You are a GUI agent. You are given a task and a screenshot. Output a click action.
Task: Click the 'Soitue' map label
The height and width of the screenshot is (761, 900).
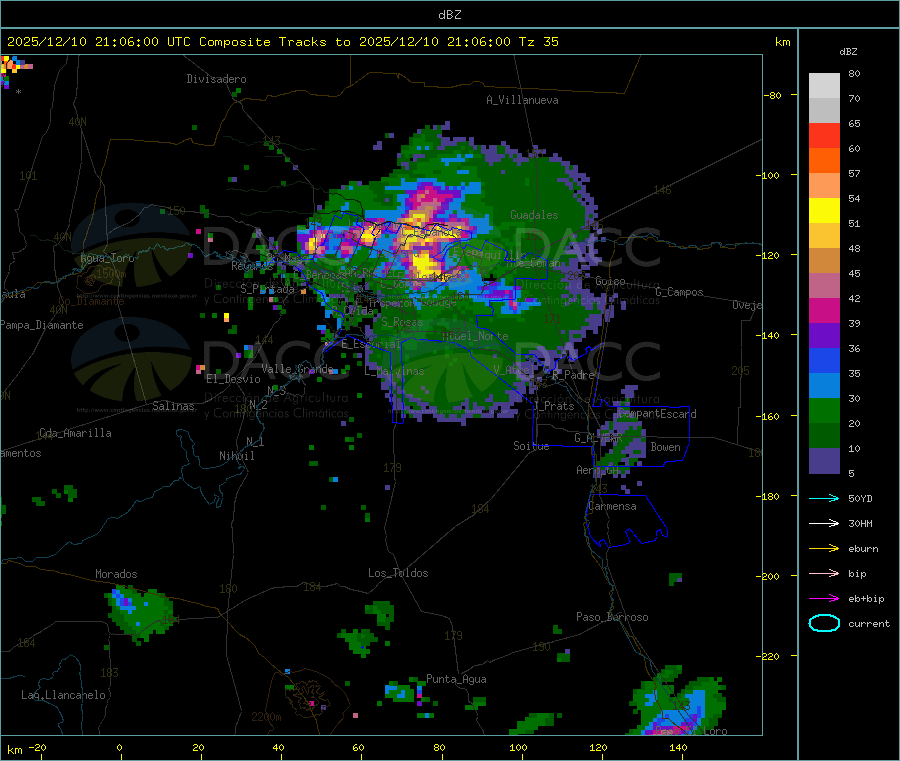(x=531, y=446)
